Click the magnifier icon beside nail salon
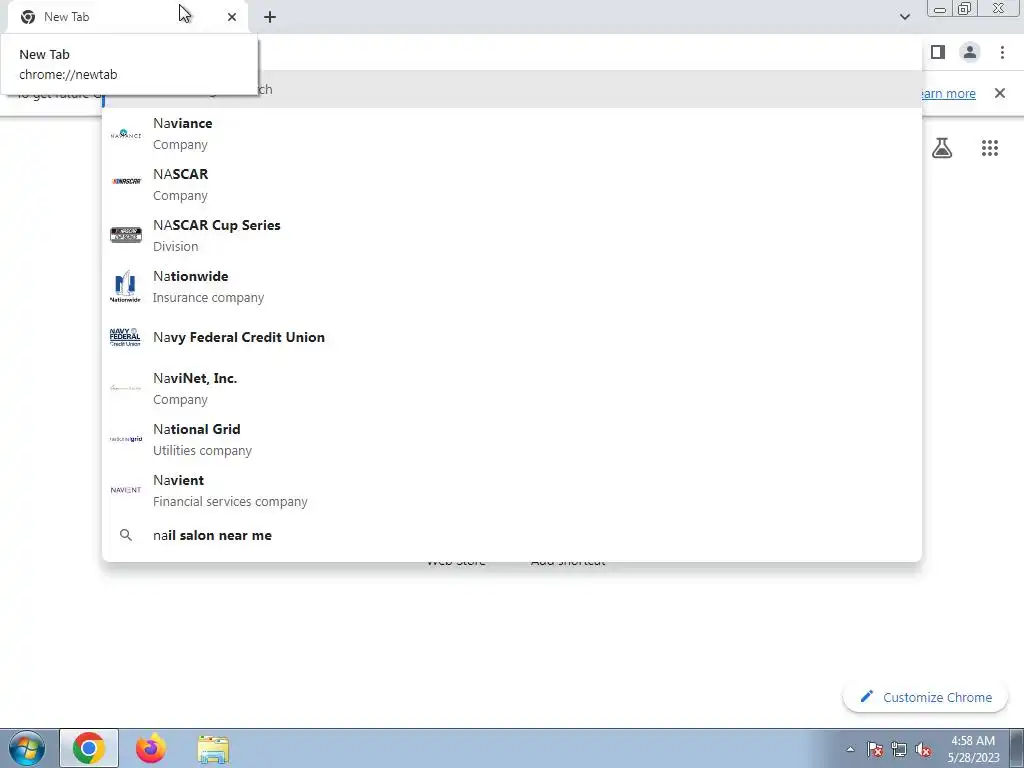This screenshot has height=768, width=1024. 126,536
